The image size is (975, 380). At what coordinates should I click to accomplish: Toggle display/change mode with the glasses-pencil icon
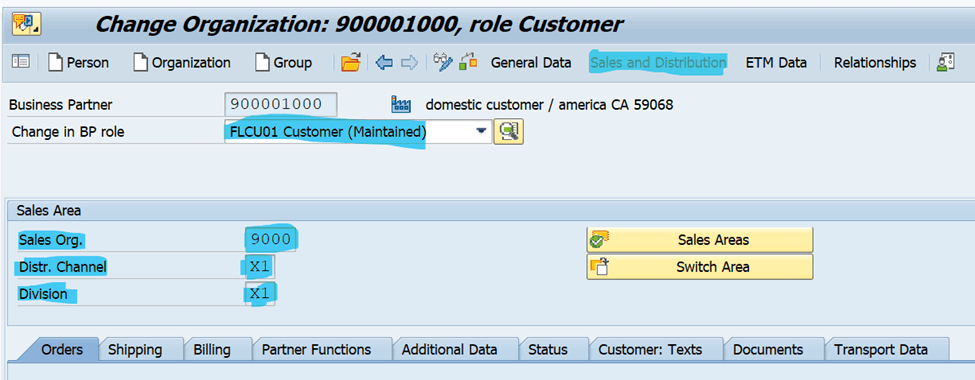coord(443,63)
